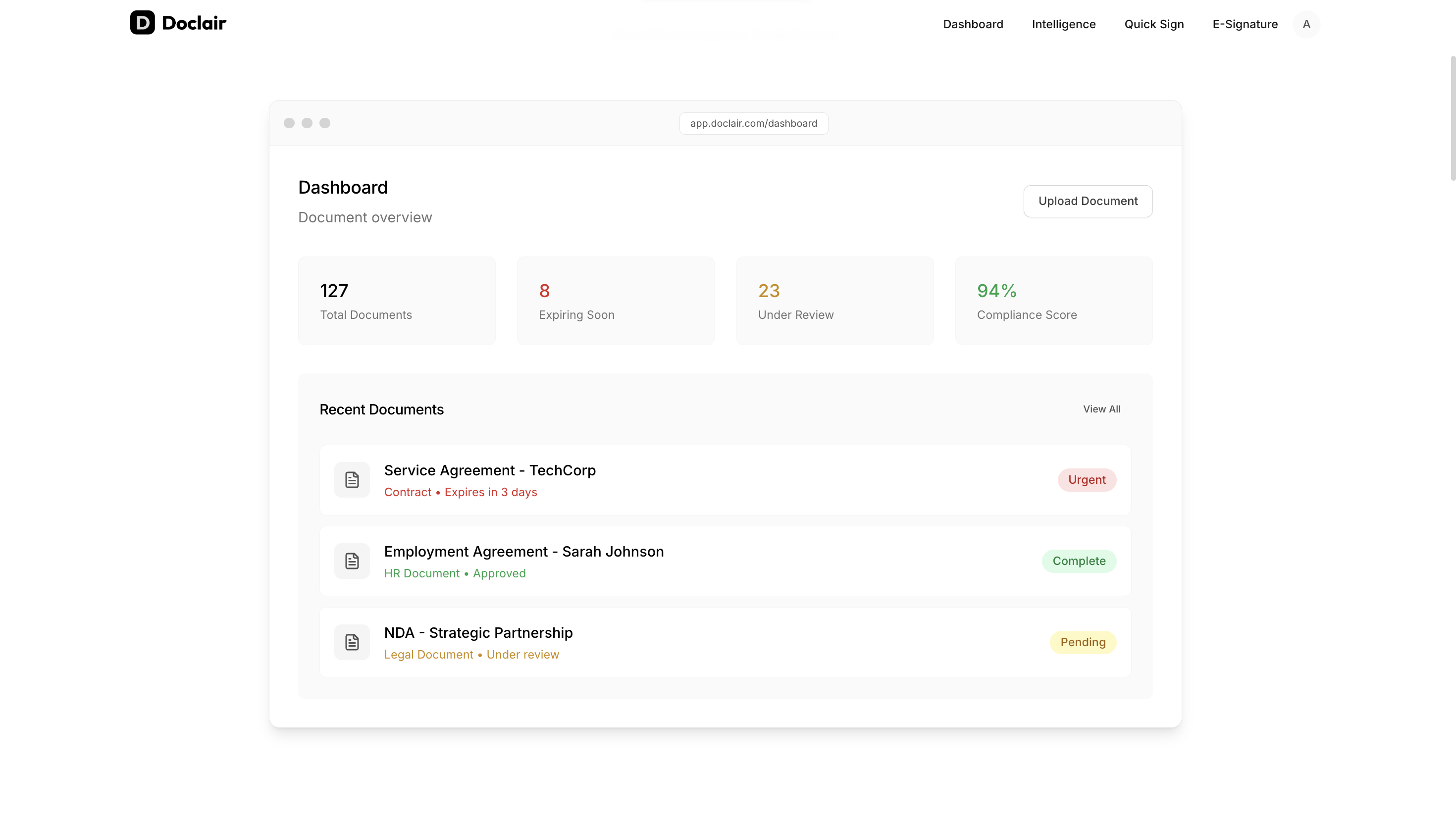Select Quick Sign in the navigation
1456x819 pixels.
1153,24
